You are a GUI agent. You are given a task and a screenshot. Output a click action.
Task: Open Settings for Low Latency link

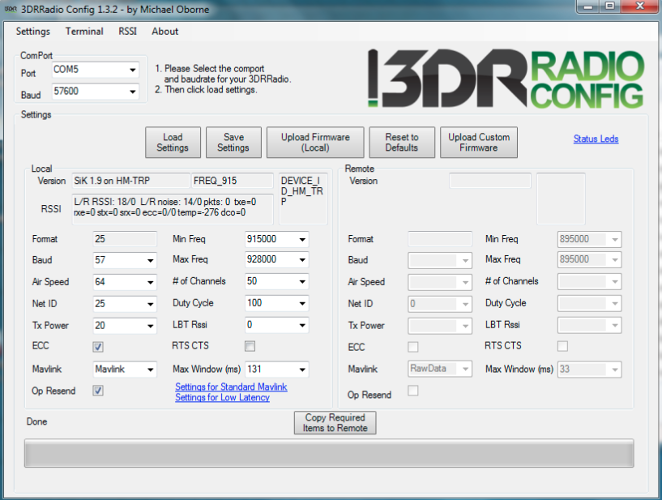pyautogui.click(x=222, y=397)
